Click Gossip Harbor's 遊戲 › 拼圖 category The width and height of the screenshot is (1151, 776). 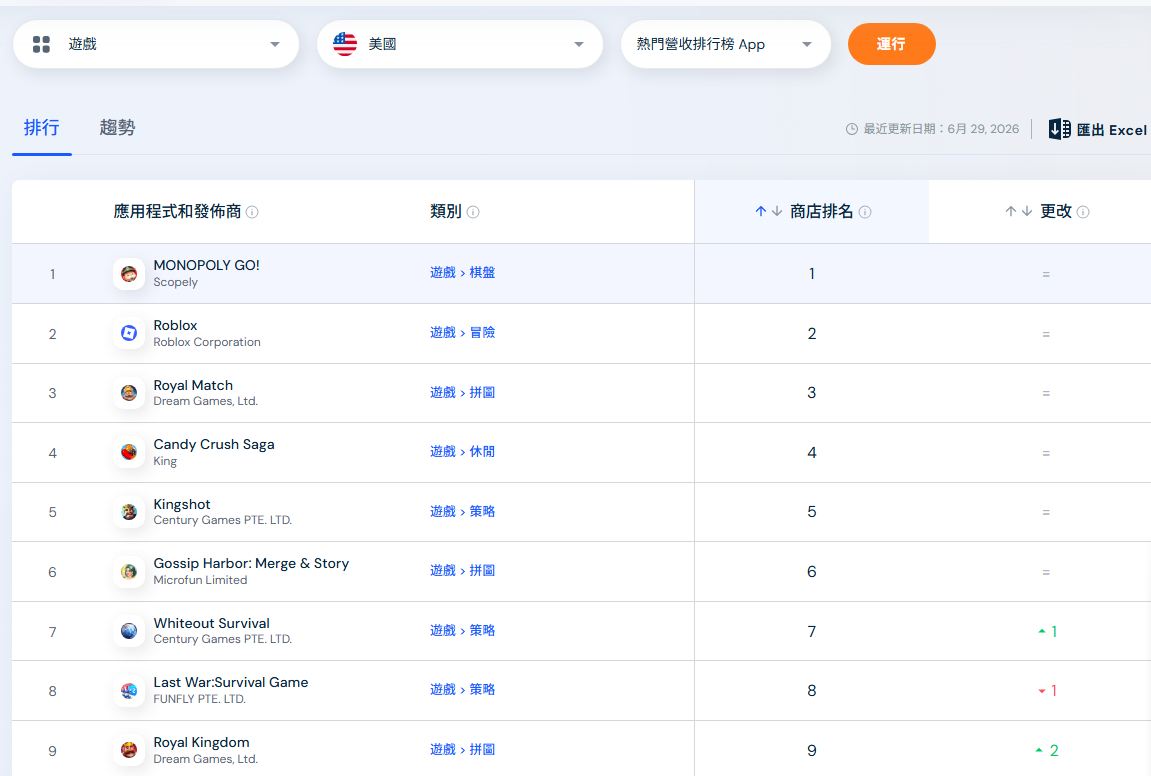coord(462,570)
